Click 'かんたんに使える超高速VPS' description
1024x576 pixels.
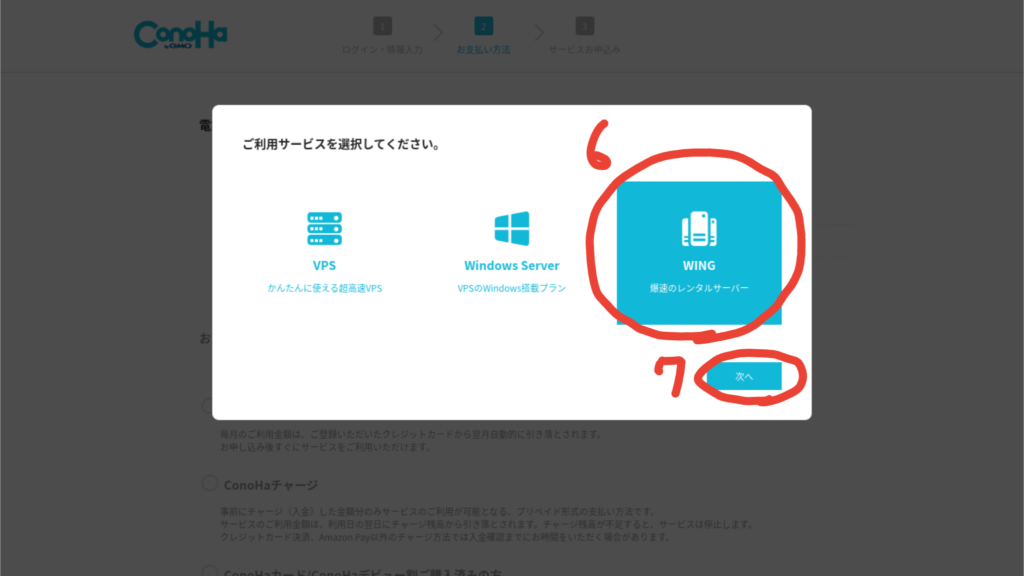pos(325,288)
